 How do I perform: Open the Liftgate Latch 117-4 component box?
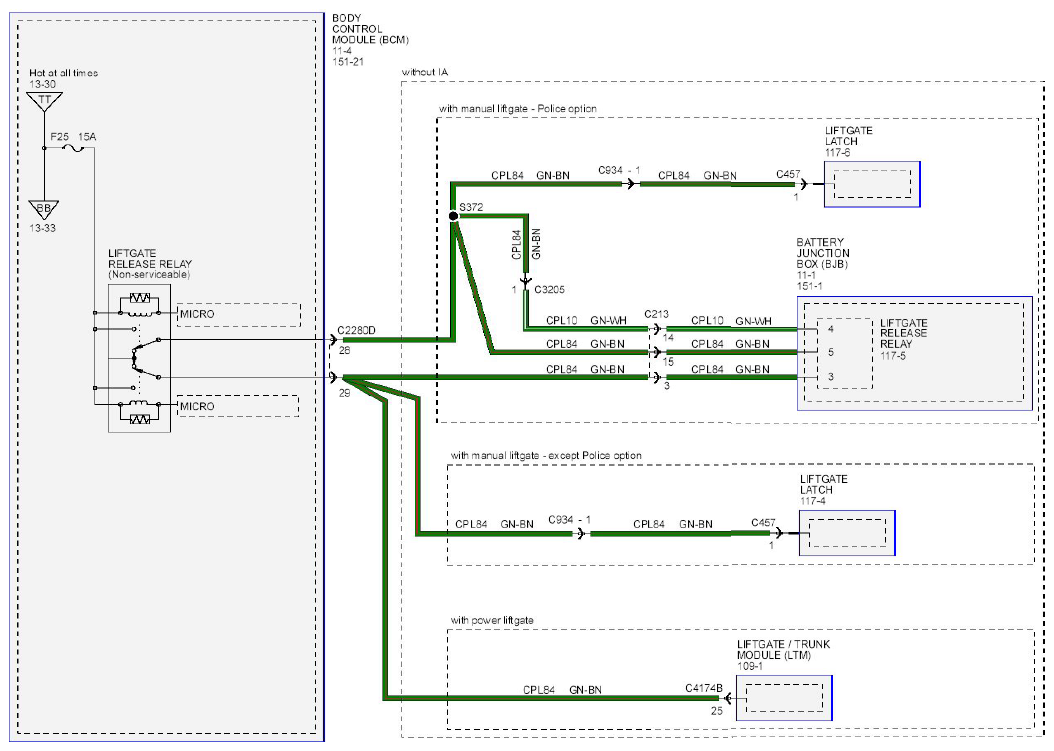tap(847, 533)
